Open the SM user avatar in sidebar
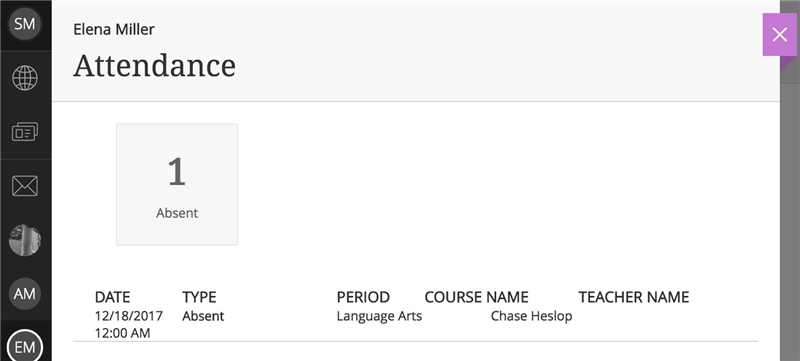The image size is (800, 361). pyautogui.click(x=24, y=23)
